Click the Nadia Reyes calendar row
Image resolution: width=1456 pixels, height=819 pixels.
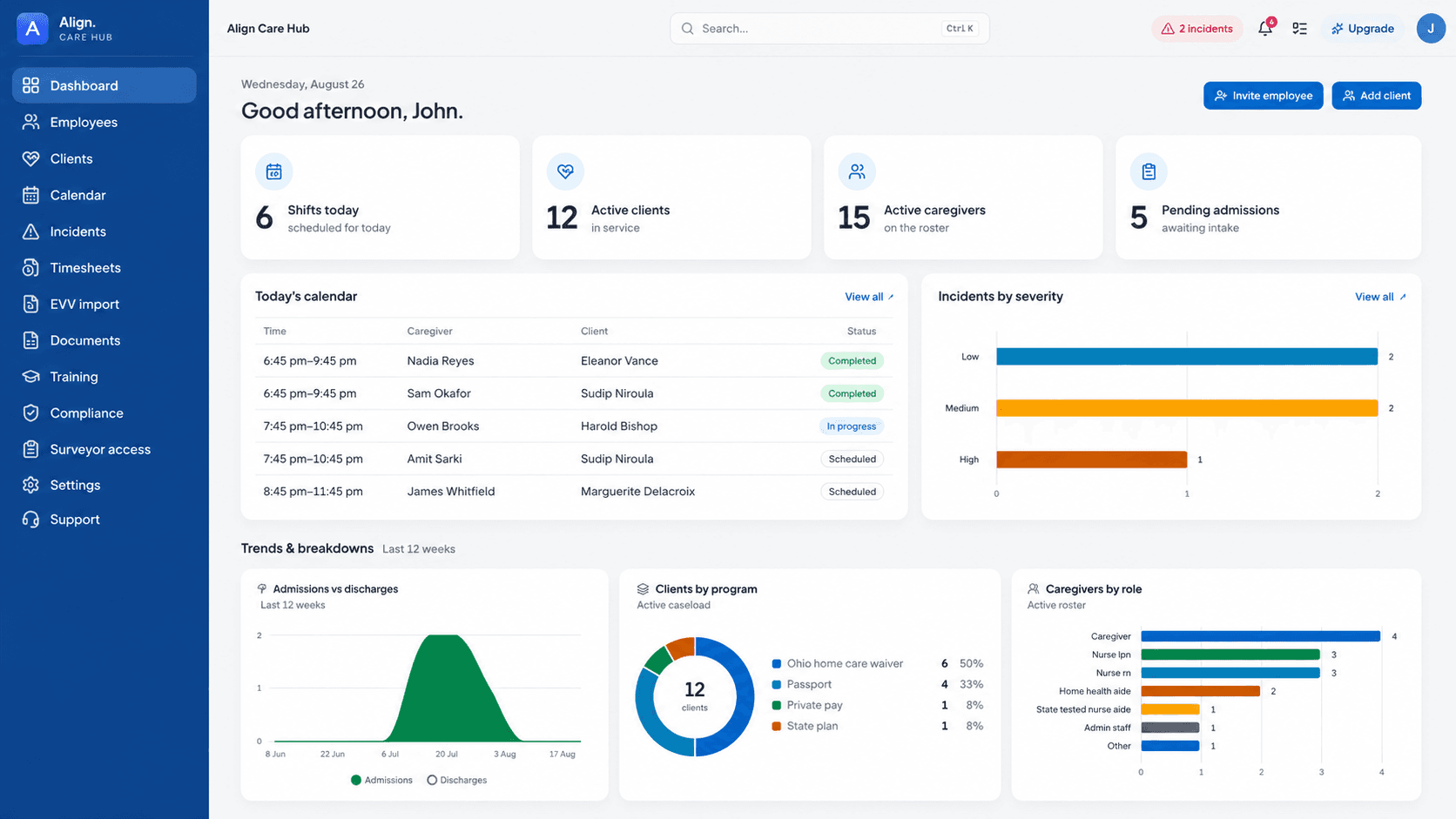pos(574,360)
